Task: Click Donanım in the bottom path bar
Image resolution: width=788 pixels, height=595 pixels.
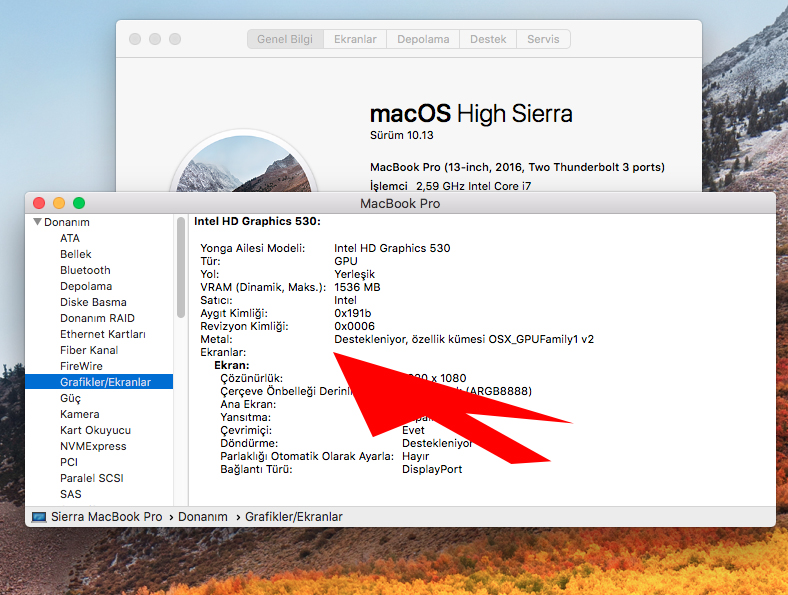Action: tap(203, 517)
